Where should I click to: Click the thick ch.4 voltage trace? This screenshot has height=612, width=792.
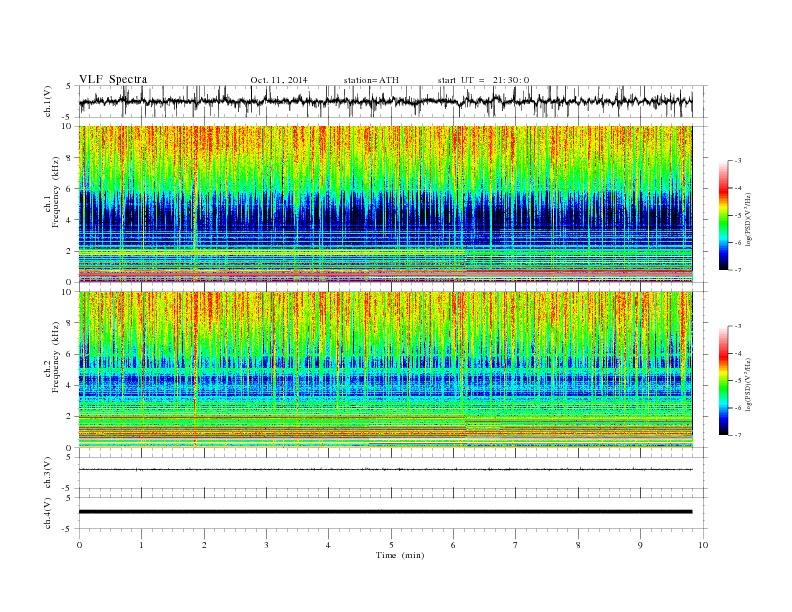[x=385, y=512]
